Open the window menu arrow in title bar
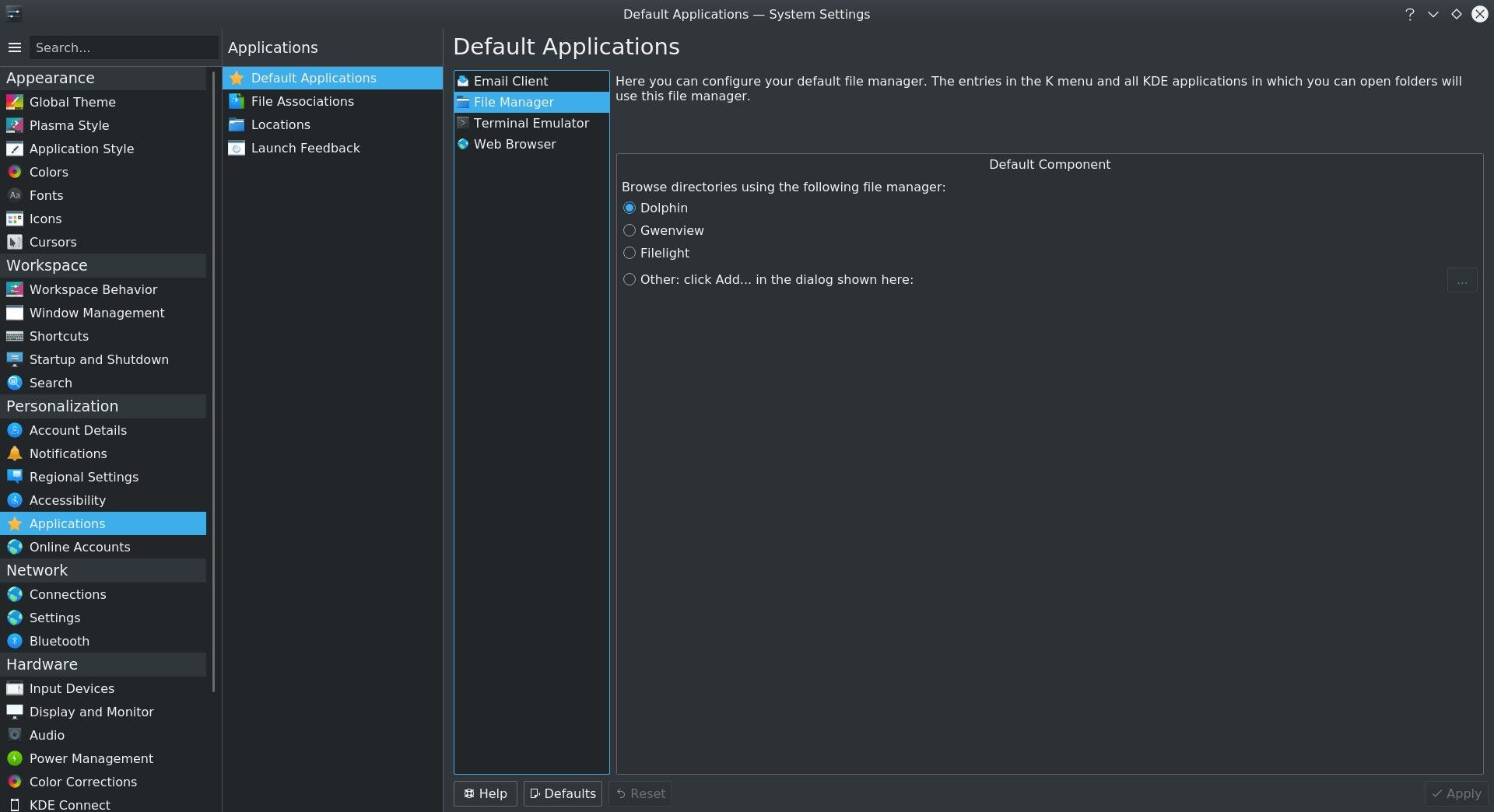 1433,14
